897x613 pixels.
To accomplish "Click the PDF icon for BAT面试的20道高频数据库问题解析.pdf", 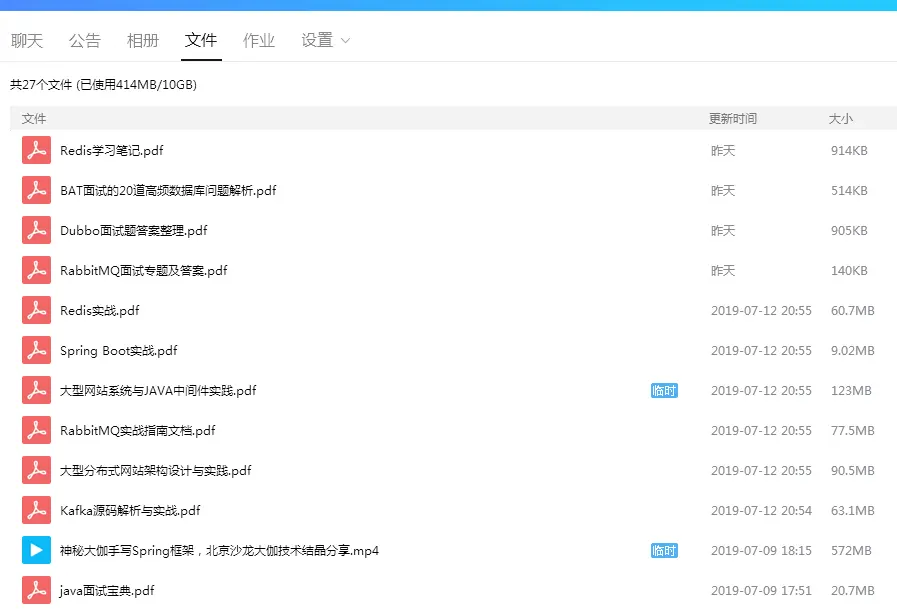I will pyautogui.click(x=36, y=190).
